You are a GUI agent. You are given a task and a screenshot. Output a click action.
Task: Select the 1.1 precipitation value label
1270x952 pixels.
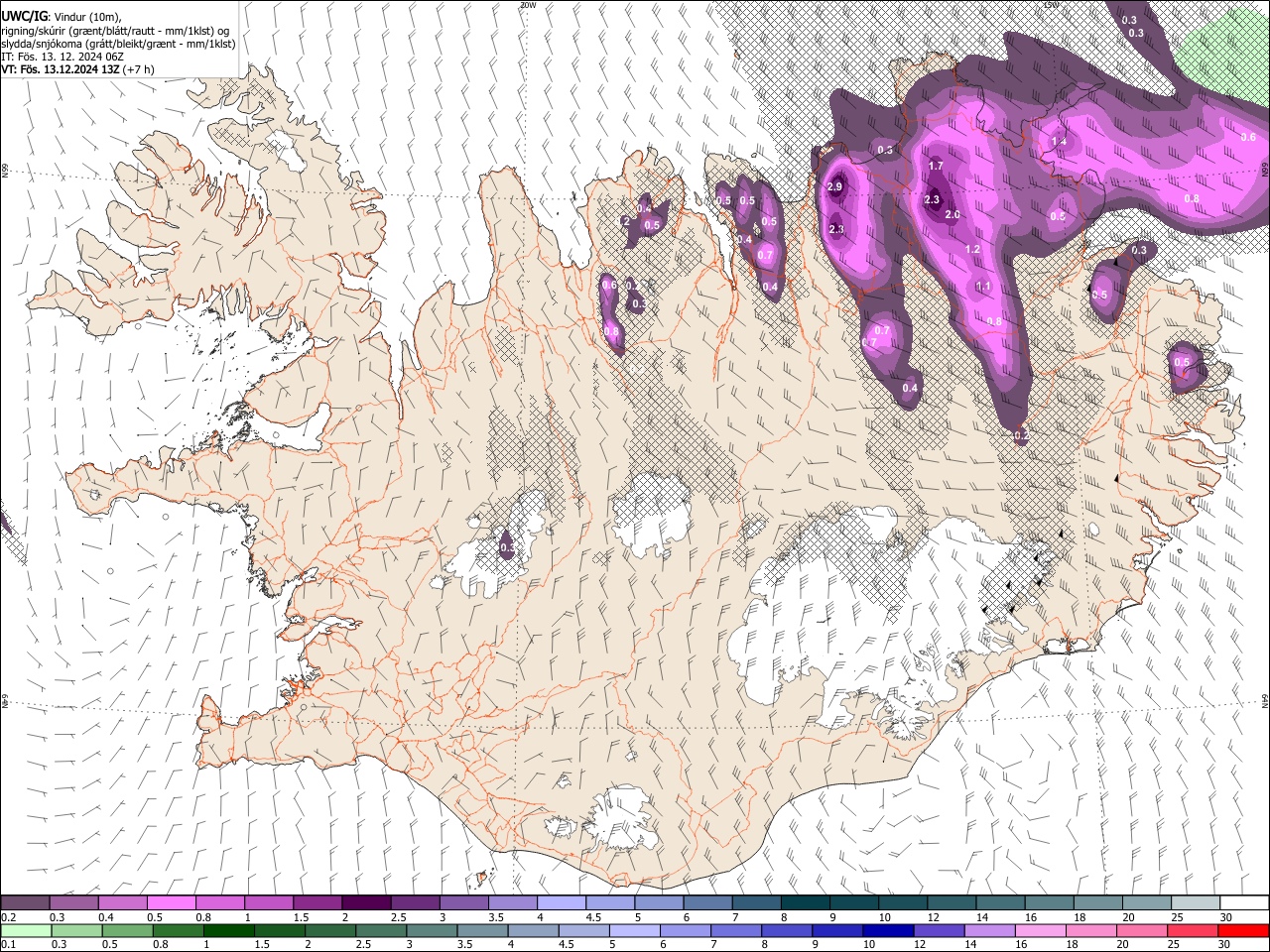983,287
